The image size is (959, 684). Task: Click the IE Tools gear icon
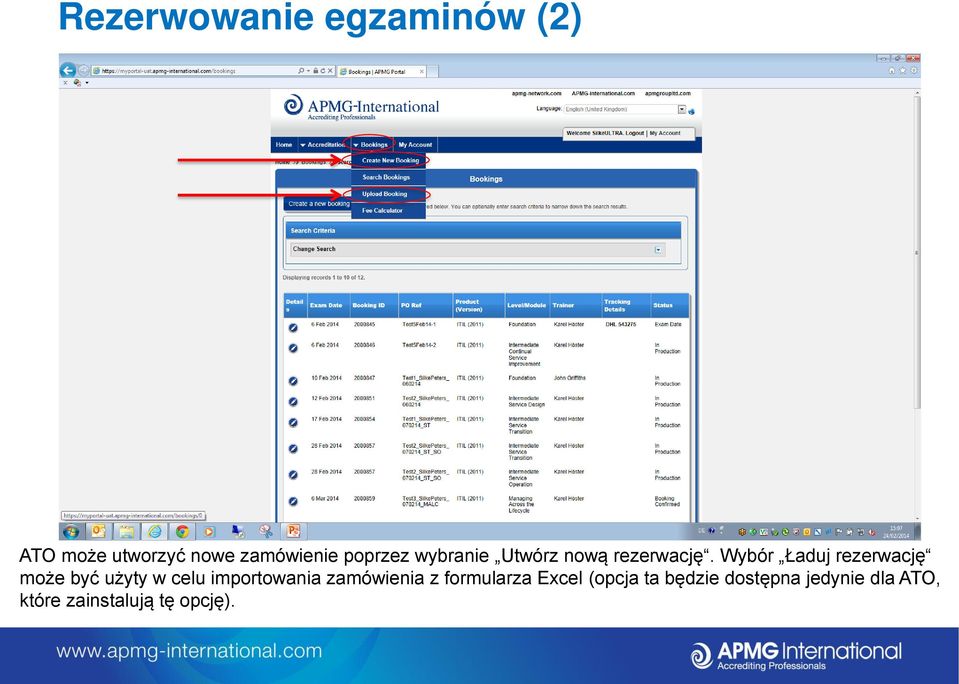point(914,70)
